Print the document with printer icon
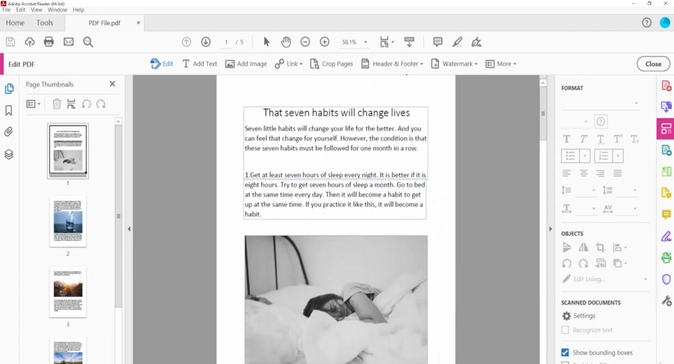This screenshot has height=364, width=674. (x=49, y=42)
